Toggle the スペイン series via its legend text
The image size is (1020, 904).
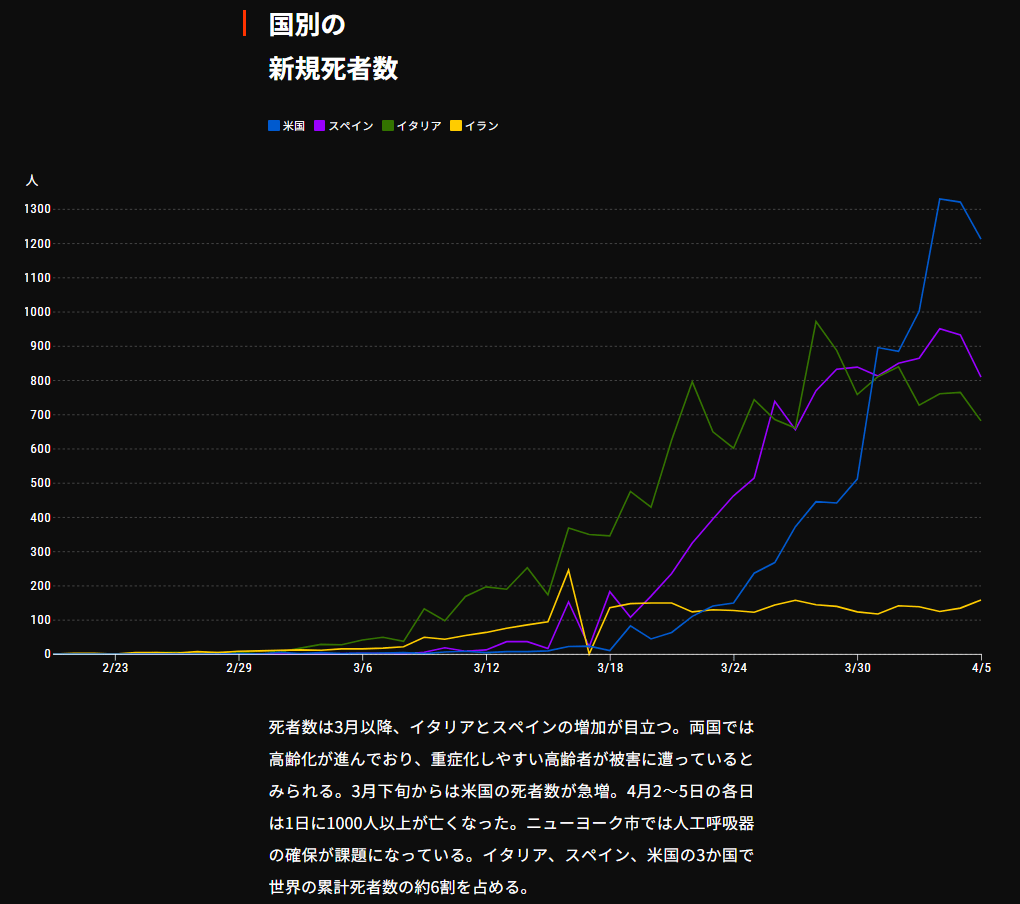[351, 126]
